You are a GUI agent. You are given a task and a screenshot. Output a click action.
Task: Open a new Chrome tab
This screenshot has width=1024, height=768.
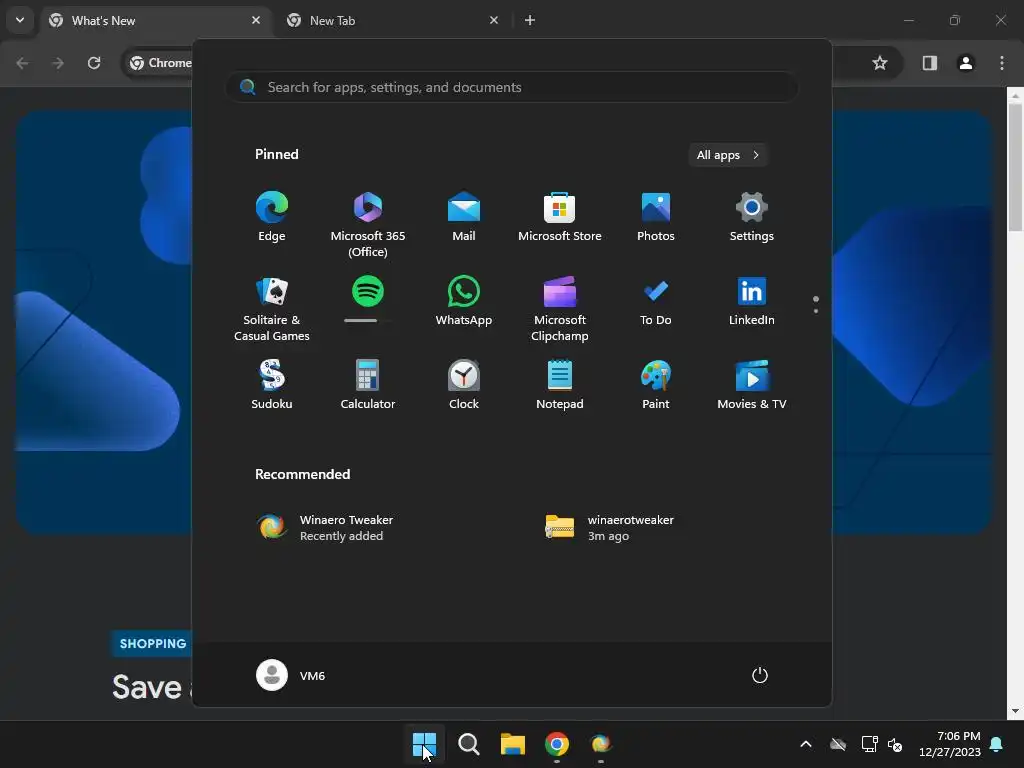530,20
